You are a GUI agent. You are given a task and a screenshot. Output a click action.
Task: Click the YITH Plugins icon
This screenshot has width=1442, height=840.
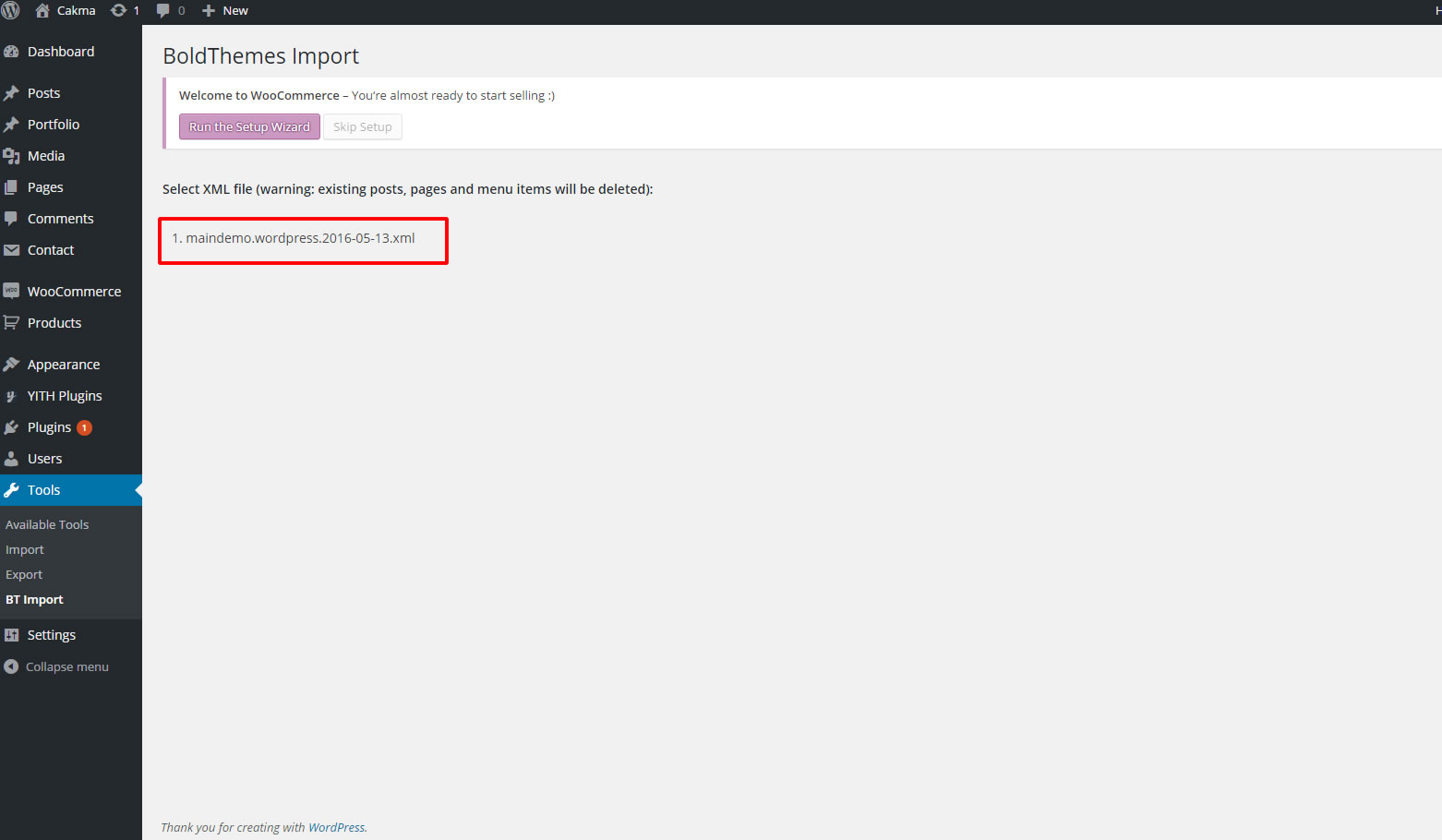tap(11, 396)
